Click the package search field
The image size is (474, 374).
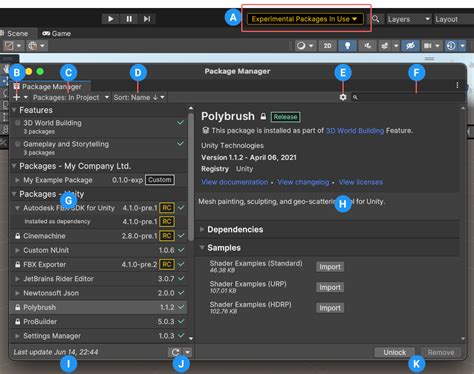[407, 97]
